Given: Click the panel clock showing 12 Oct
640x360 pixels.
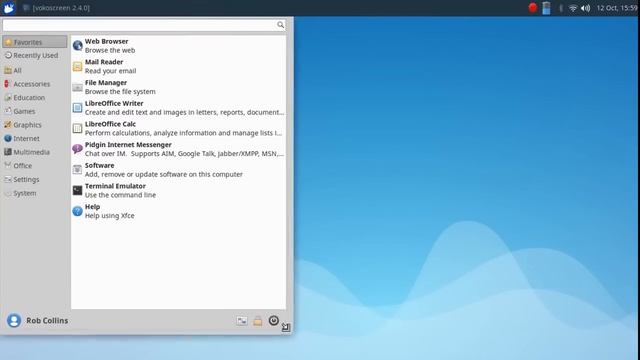Looking at the screenshot, I should pyautogui.click(x=617, y=8).
